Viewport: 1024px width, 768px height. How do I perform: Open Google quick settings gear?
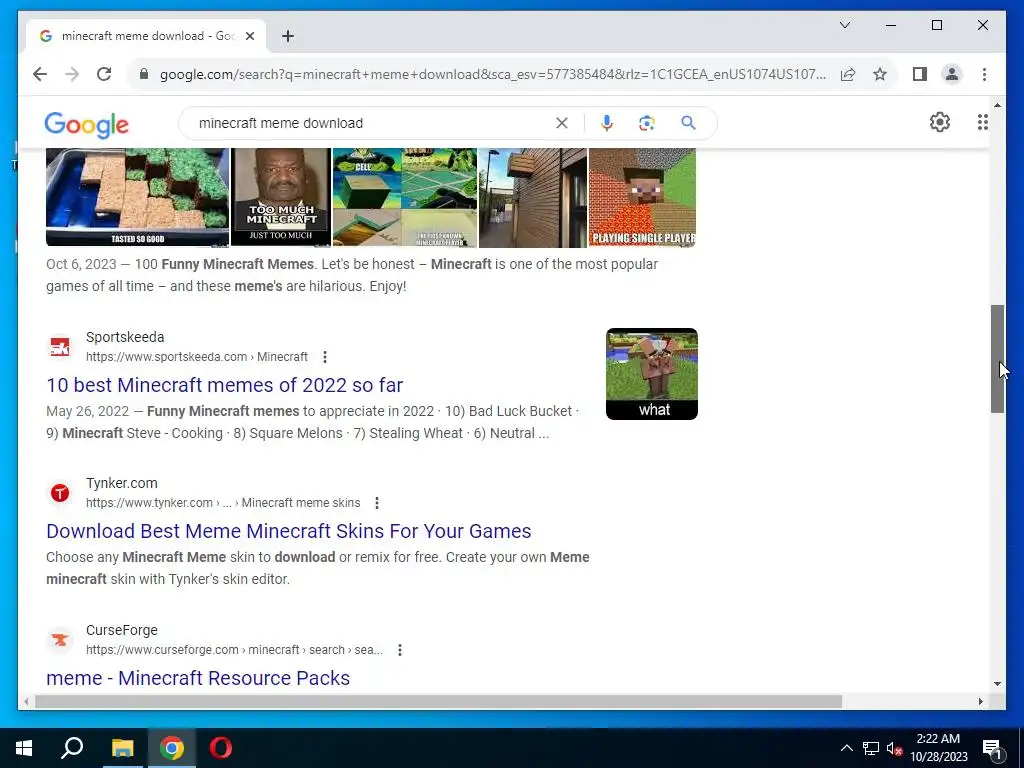click(939, 122)
